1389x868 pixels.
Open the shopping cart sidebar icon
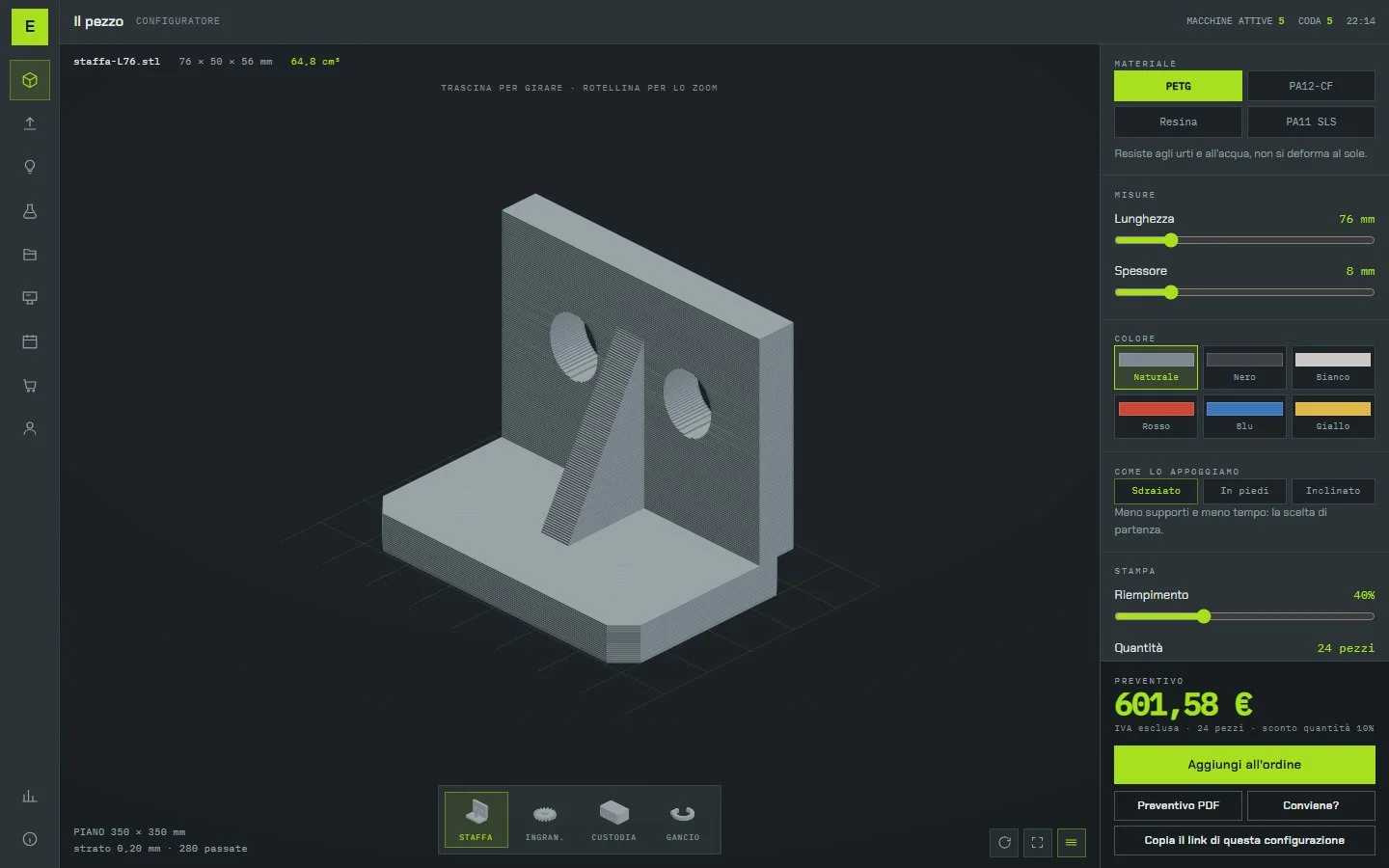coord(30,386)
